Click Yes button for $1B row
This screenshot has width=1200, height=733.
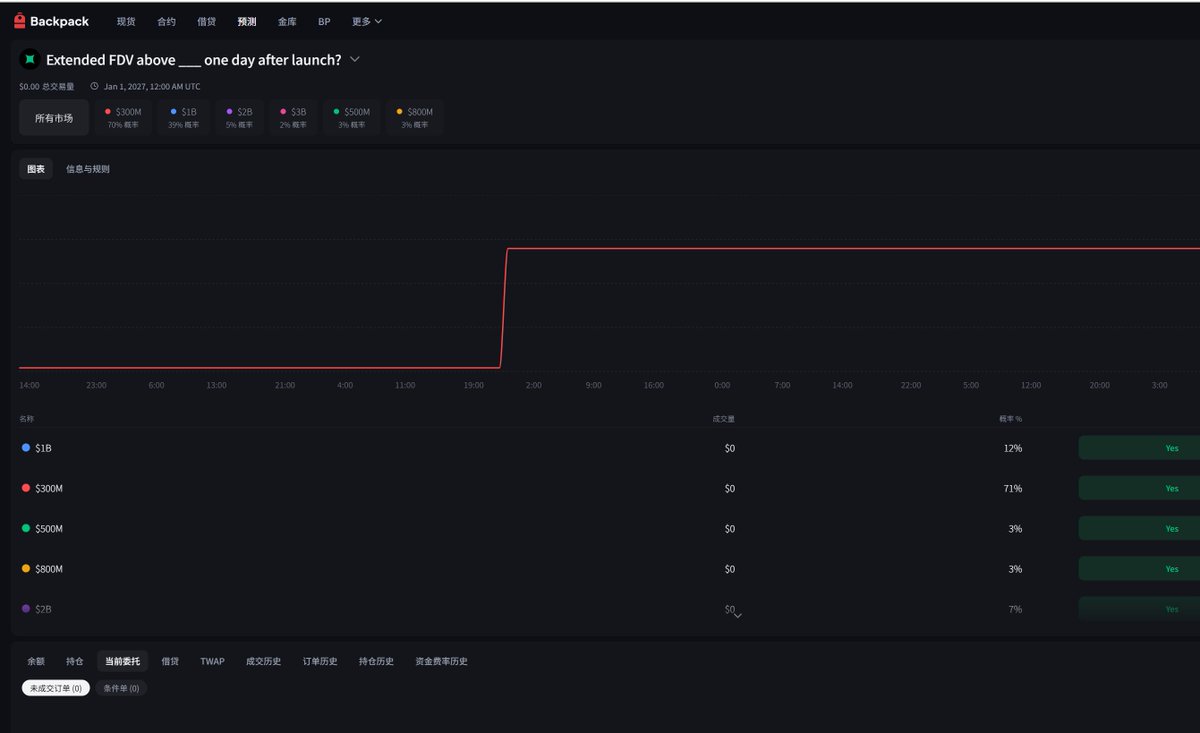tap(1139, 448)
